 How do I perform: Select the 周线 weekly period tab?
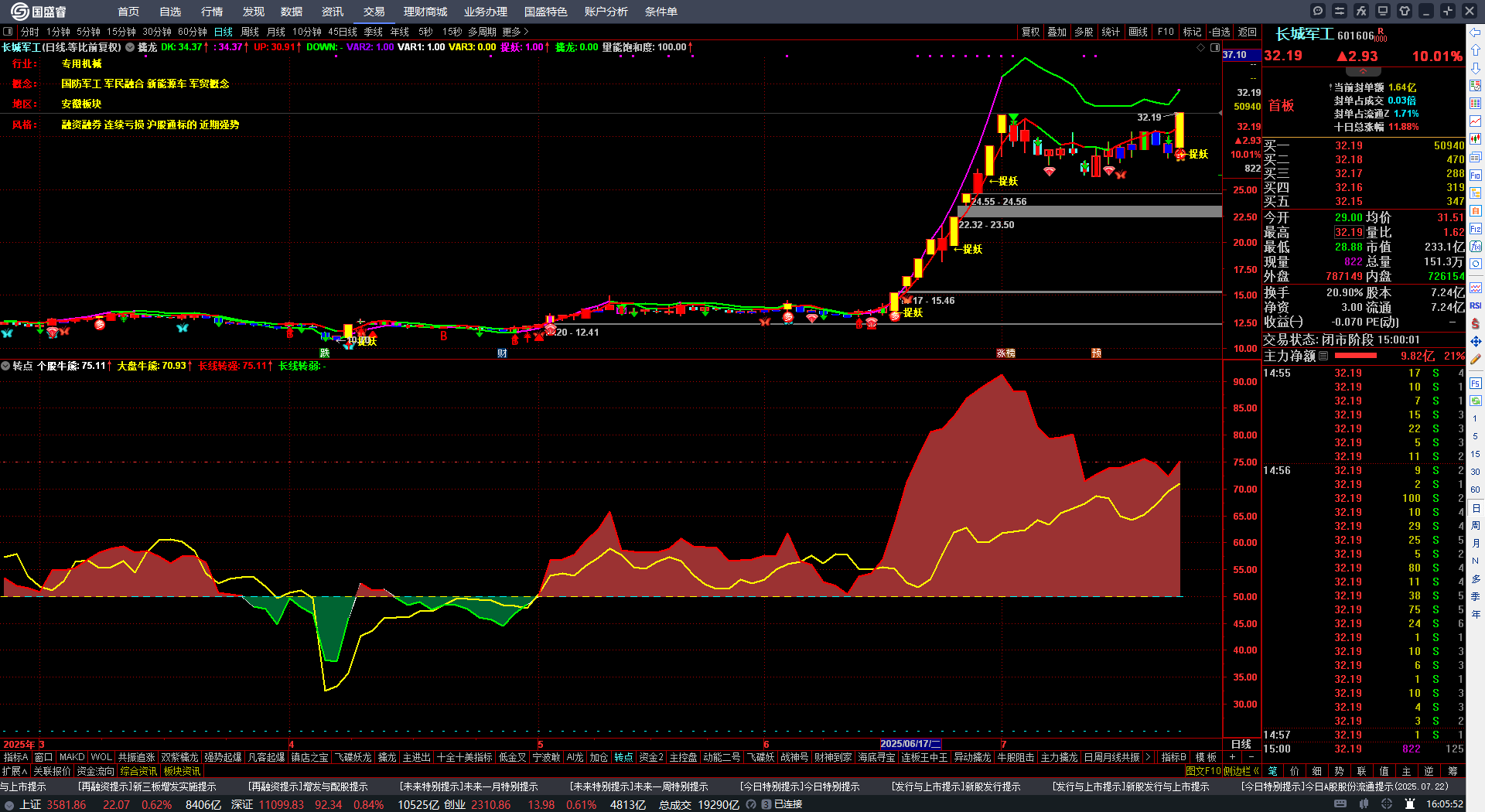click(250, 32)
